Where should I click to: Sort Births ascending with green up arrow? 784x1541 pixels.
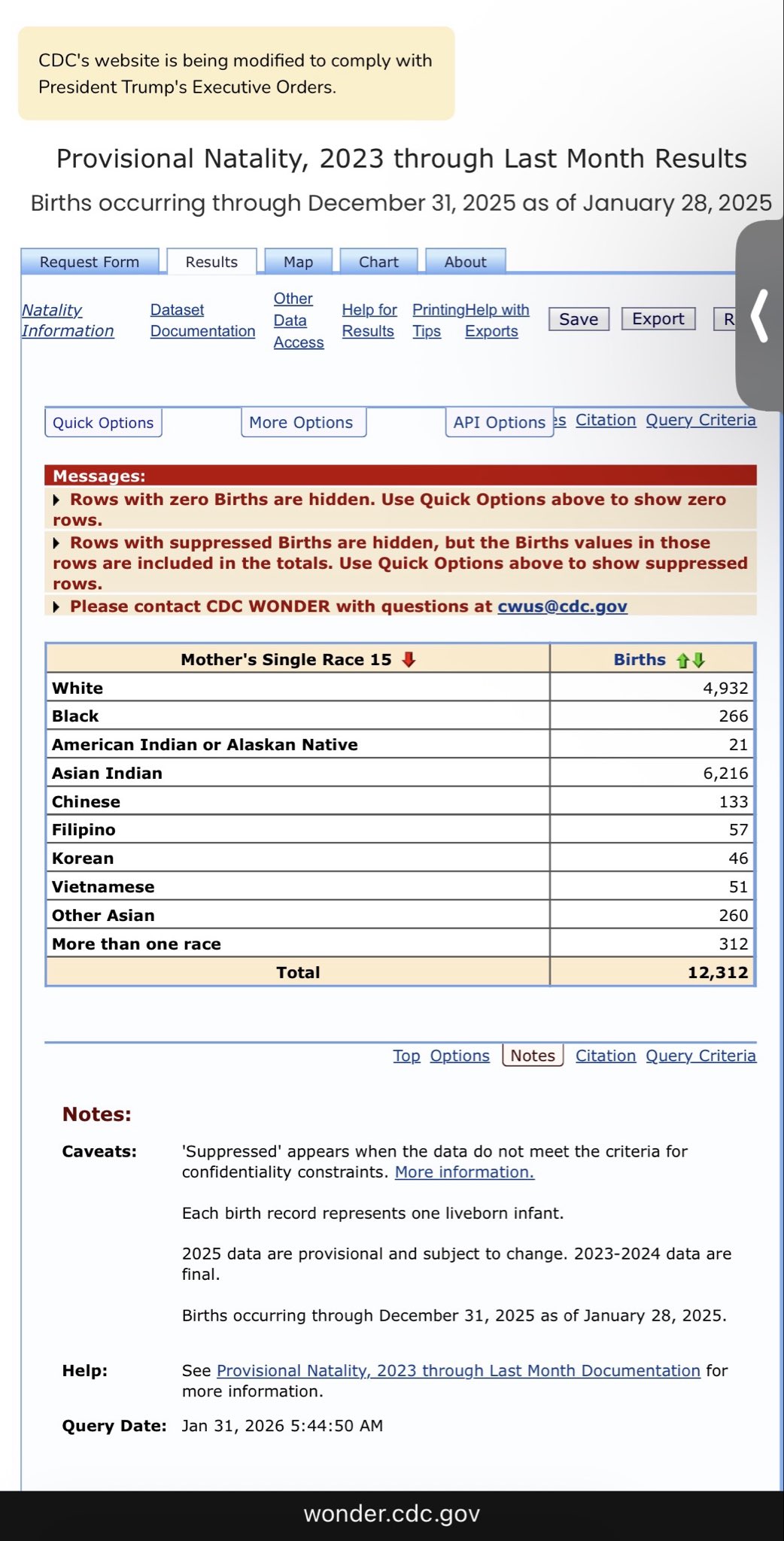(682, 661)
